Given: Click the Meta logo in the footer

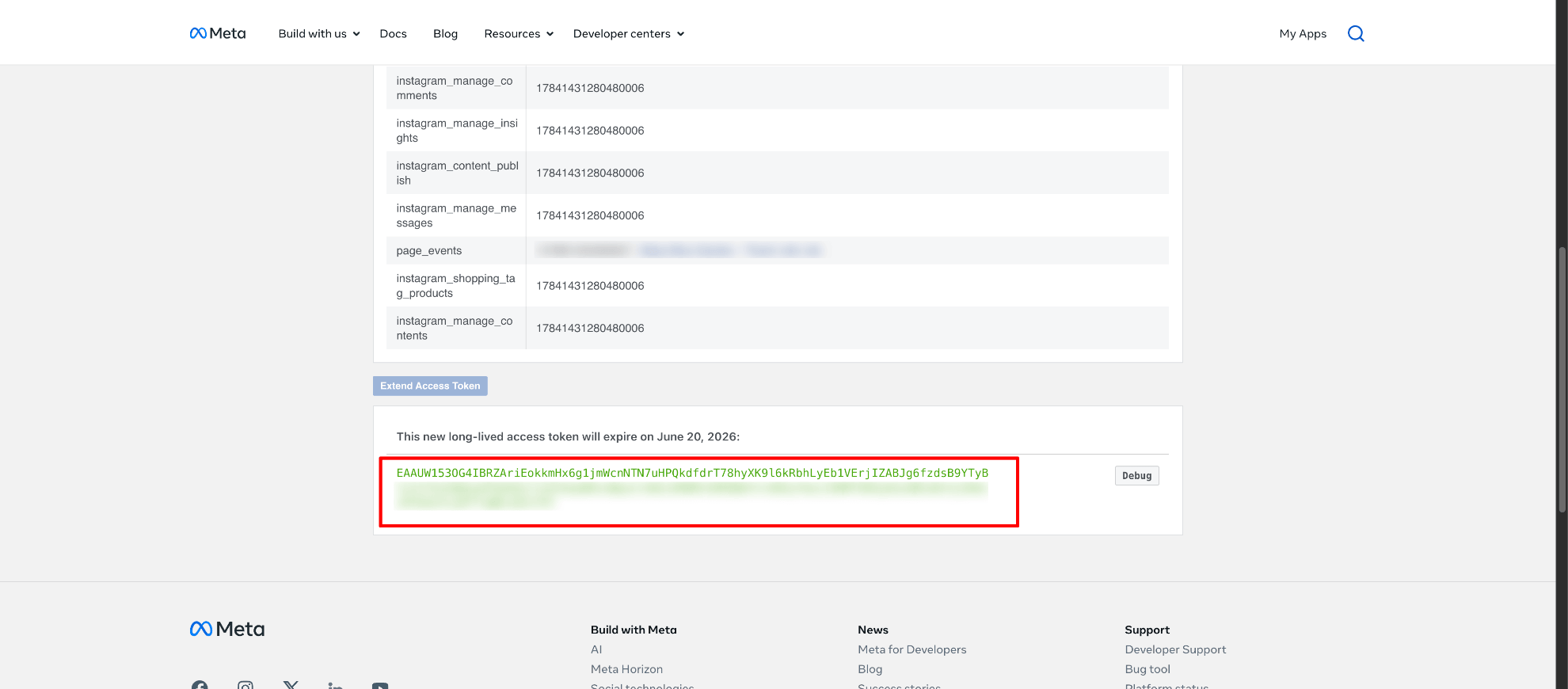Looking at the screenshot, I should (x=227, y=629).
